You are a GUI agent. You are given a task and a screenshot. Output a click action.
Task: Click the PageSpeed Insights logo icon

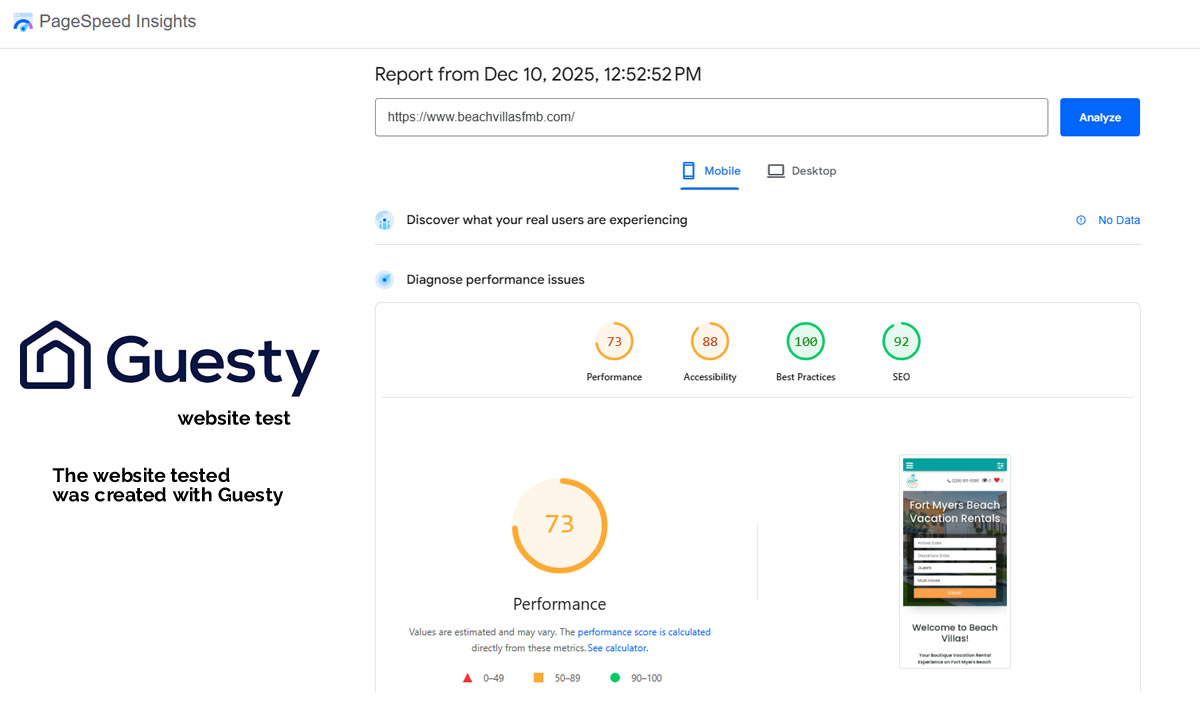23,22
